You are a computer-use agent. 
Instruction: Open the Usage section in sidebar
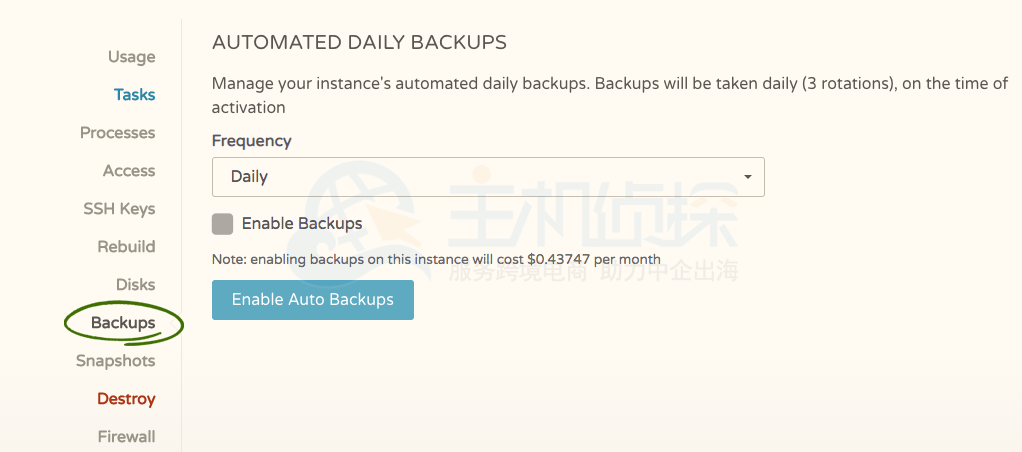(x=131, y=57)
